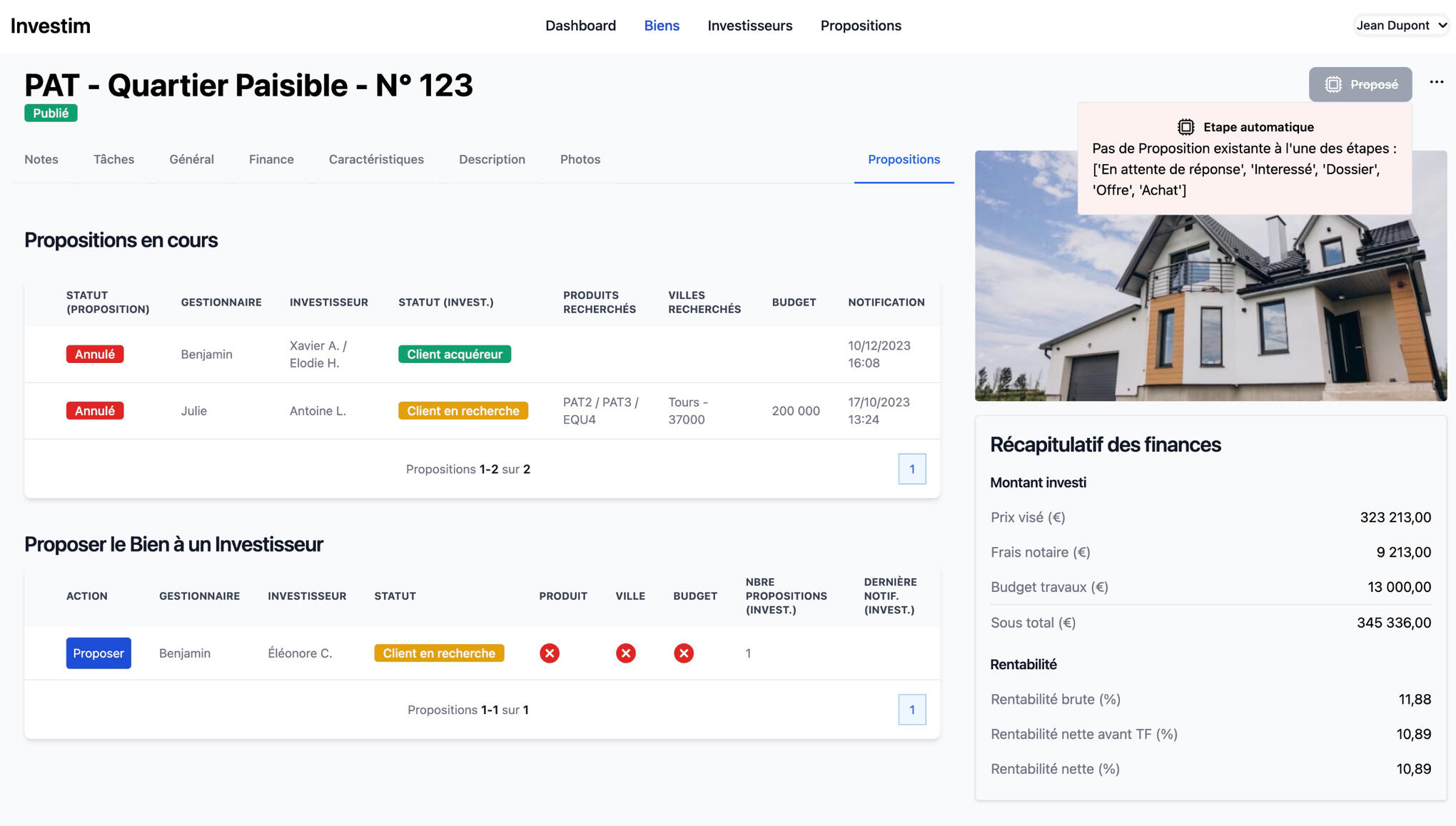The height and width of the screenshot is (826, 1456).
Task: Click the three-dot more options icon
Action: tap(1436, 83)
